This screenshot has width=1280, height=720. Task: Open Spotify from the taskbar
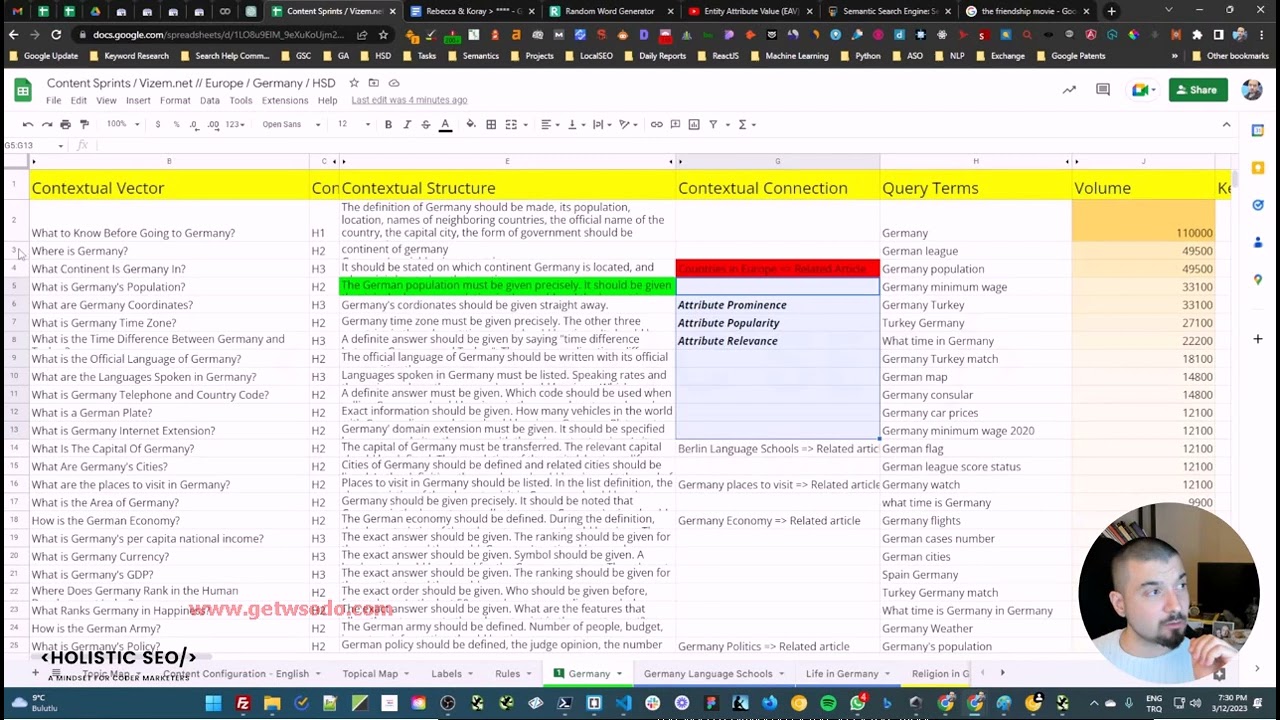828,703
